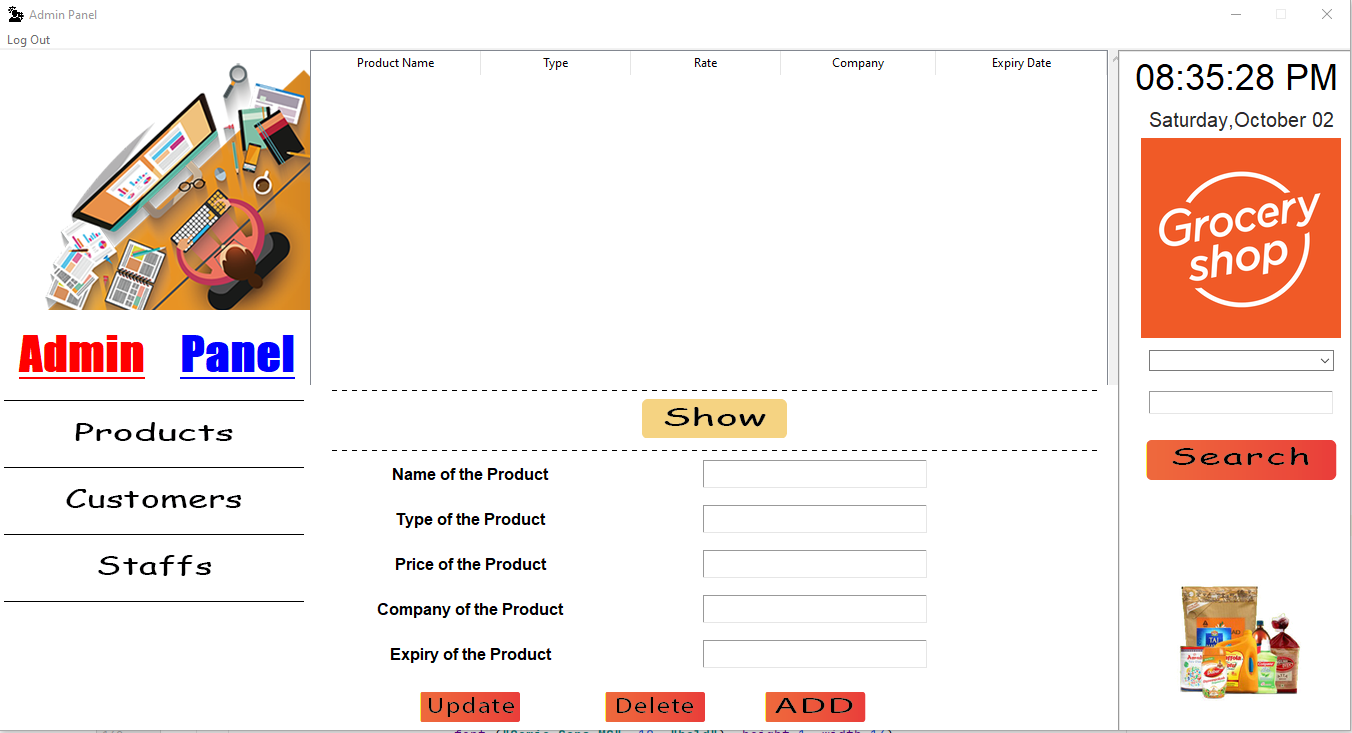Click the 08:35:28 PM clock
Image resolution: width=1352 pixels, height=733 pixels.
(x=1236, y=78)
